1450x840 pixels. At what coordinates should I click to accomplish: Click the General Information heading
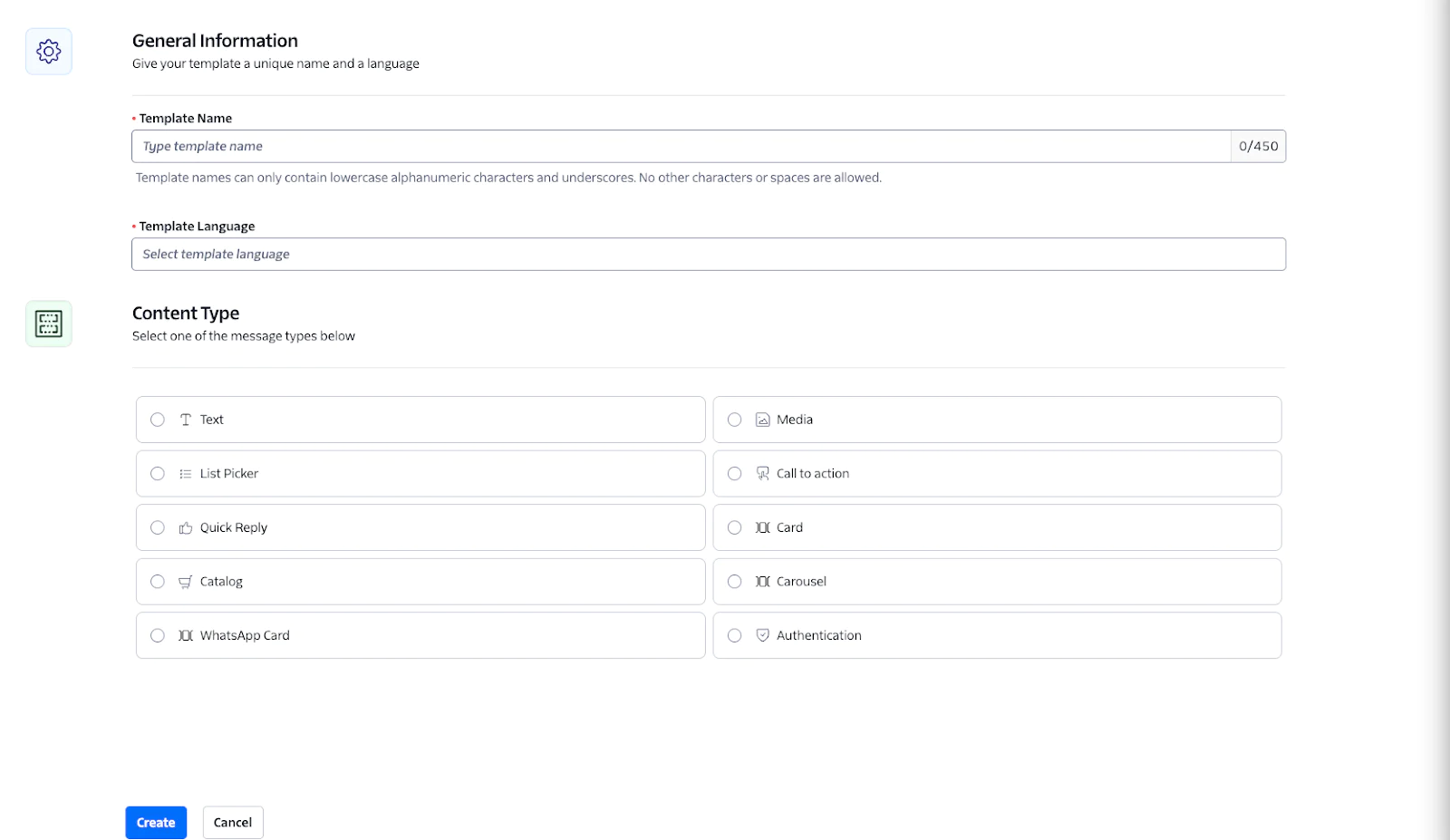(x=215, y=41)
